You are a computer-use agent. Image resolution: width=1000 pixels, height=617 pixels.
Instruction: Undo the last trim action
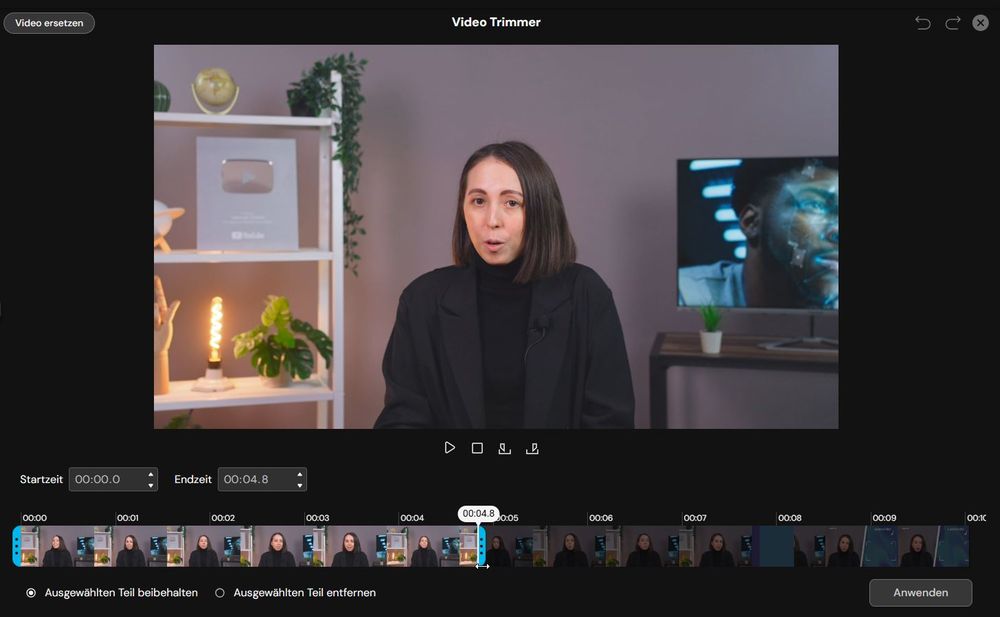[922, 22]
